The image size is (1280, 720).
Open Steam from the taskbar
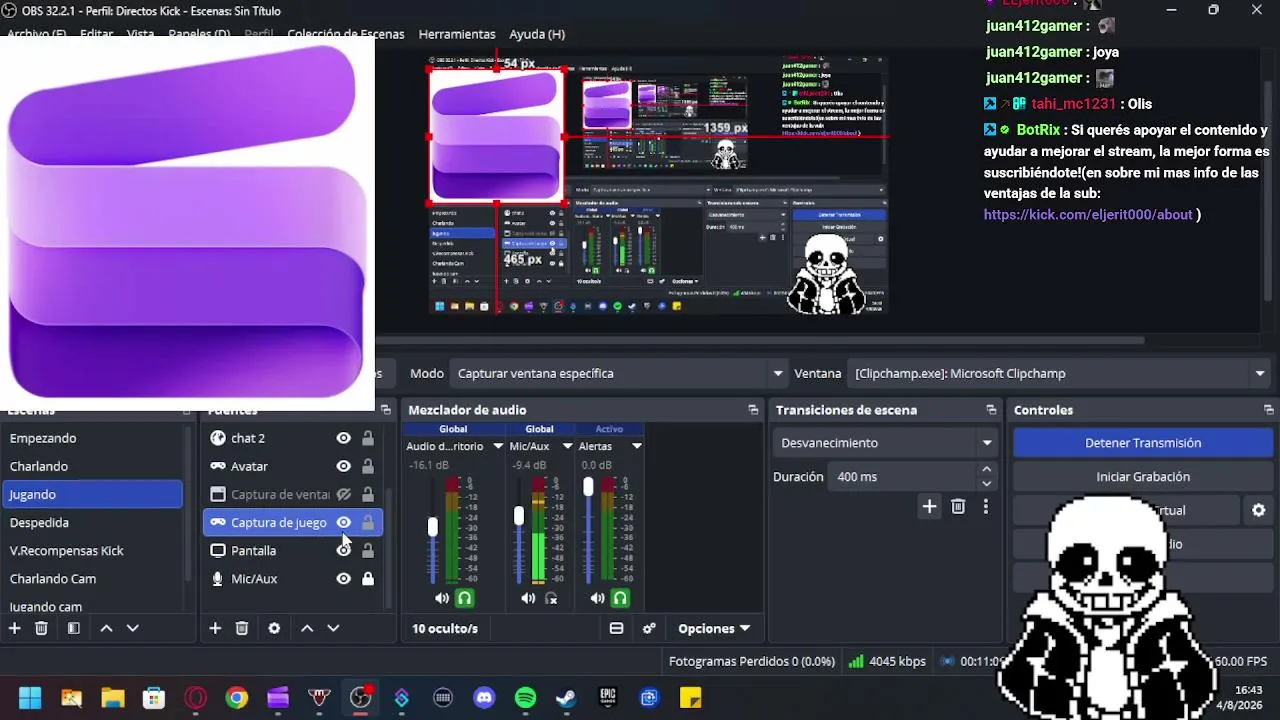point(566,697)
